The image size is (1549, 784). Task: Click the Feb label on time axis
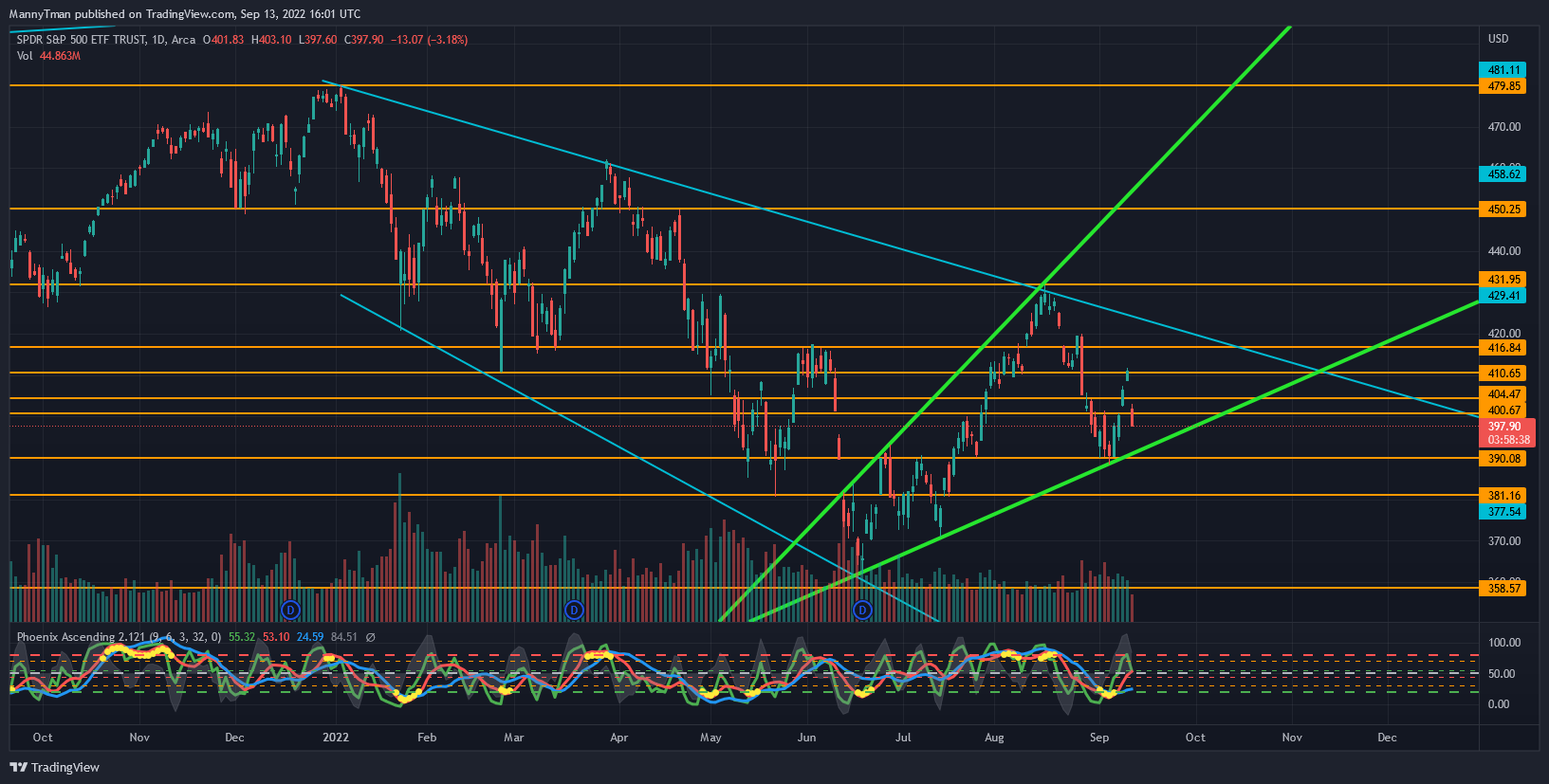click(x=427, y=738)
